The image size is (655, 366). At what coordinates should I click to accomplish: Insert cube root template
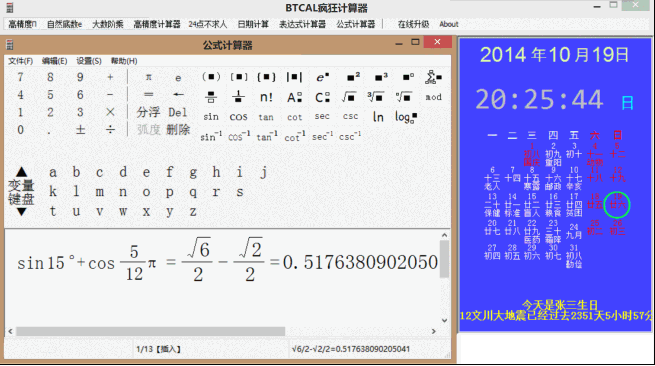click(376, 97)
